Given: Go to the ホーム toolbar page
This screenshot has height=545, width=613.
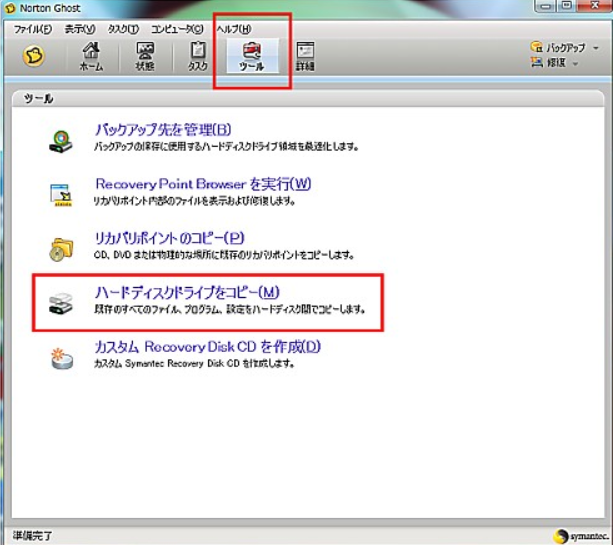Looking at the screenshot, I should 91,56.
